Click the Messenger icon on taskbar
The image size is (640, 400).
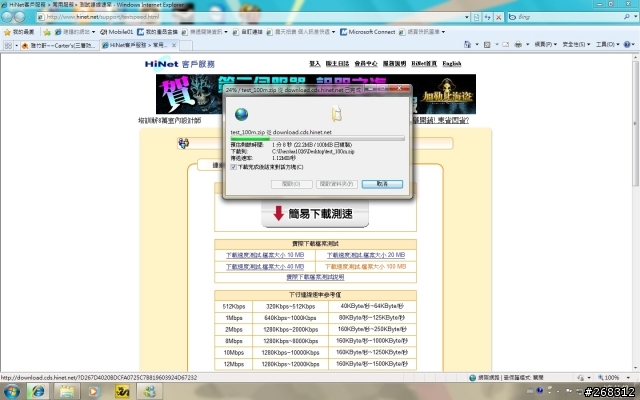pyautogui.click(x=149, y=391)
